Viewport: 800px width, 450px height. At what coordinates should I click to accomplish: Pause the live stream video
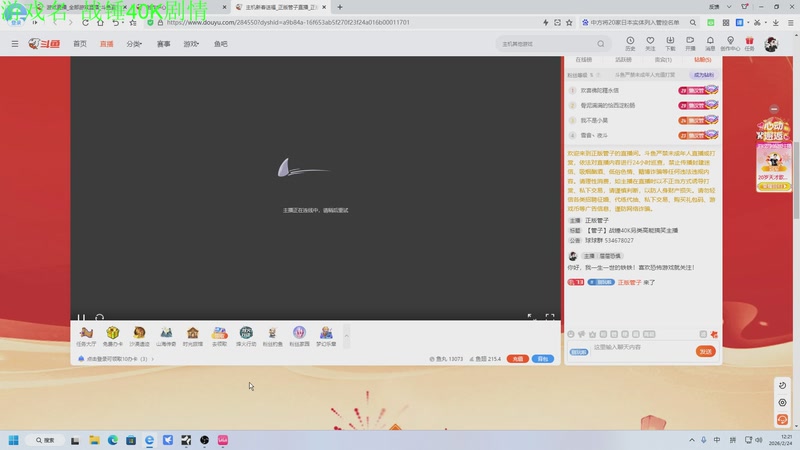pos(81,317)
